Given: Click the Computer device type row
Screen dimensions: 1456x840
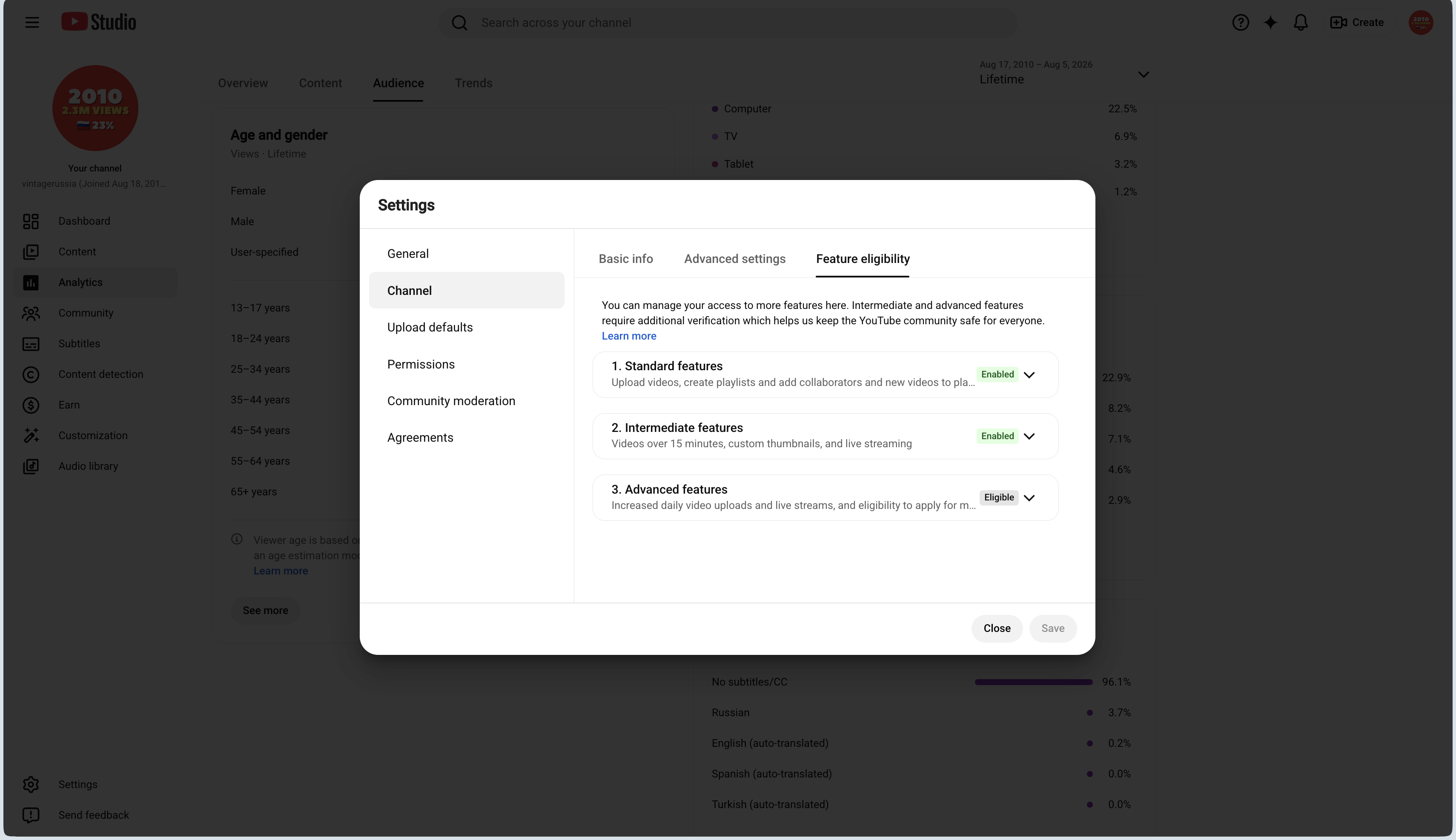Looking at the screenshot, I should tap(924, 109).
